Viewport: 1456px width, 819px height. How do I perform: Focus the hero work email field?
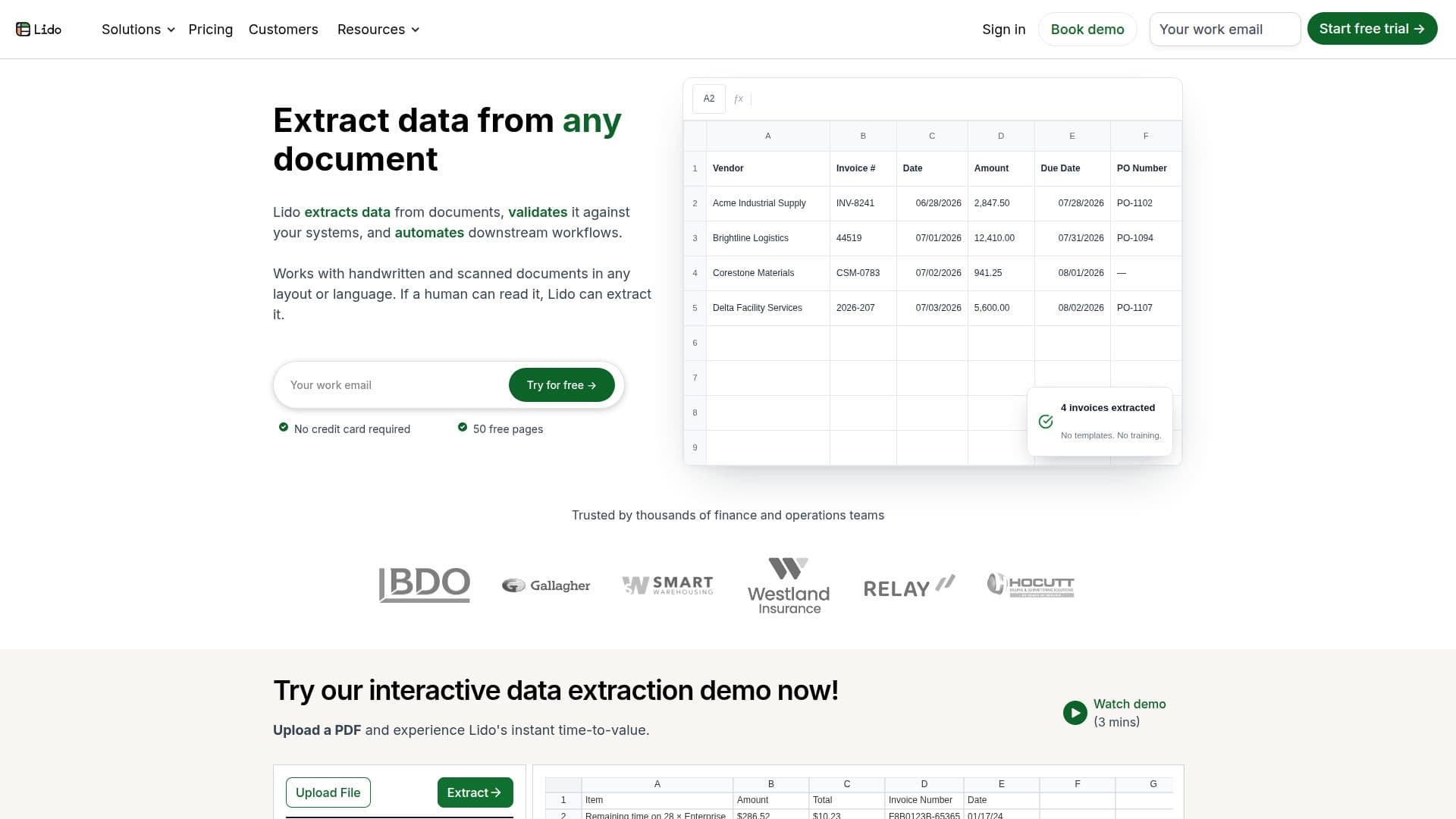point(394,385)
